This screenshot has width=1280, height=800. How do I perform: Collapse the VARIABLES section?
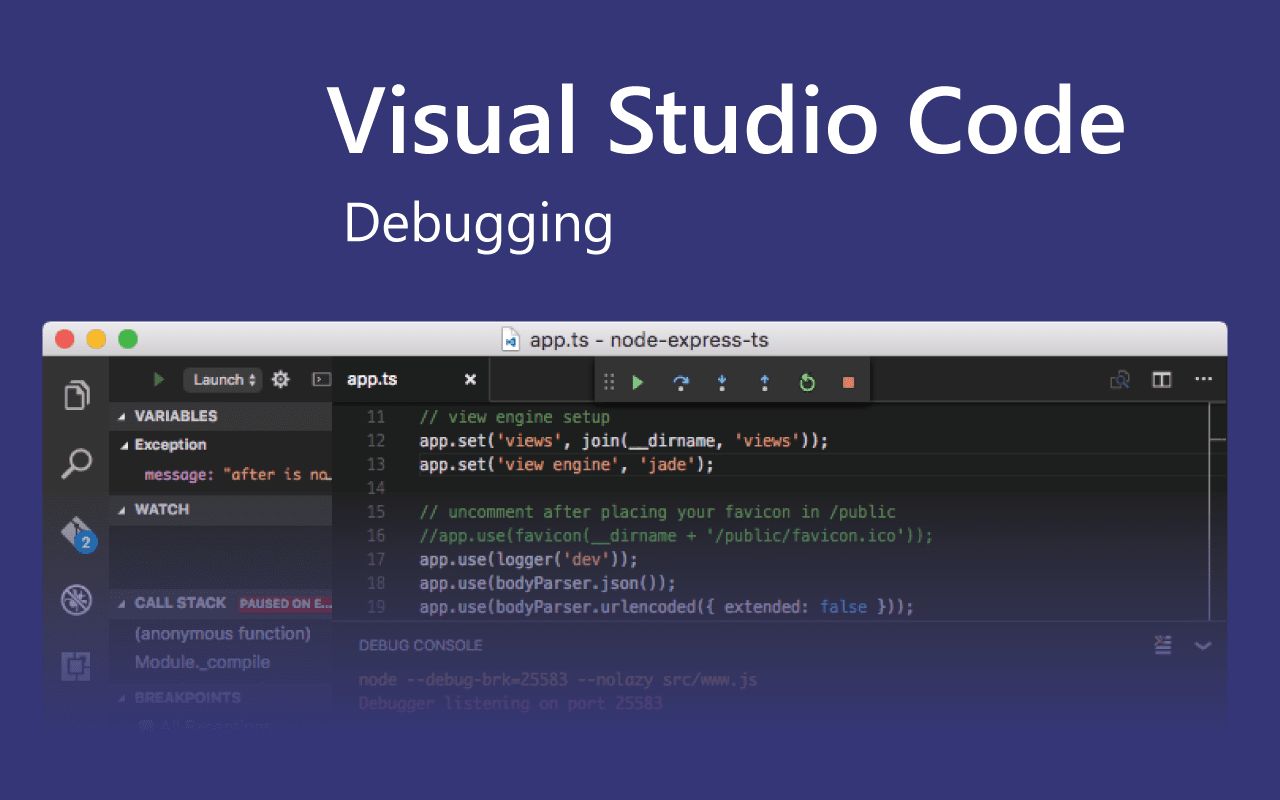[123, 416]
